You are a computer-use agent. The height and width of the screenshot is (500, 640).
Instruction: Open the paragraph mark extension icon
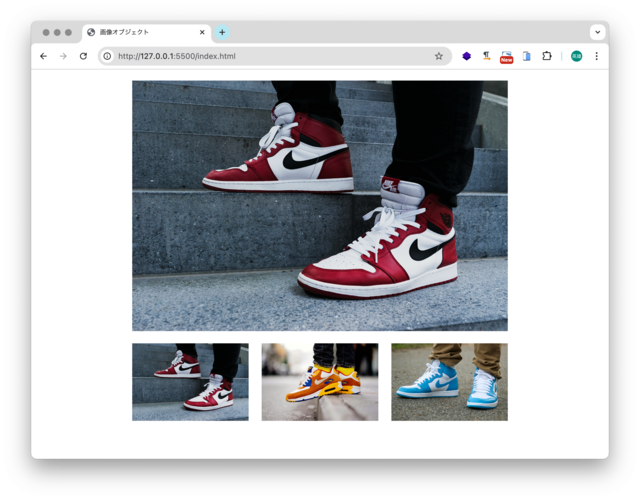[486, 56]
